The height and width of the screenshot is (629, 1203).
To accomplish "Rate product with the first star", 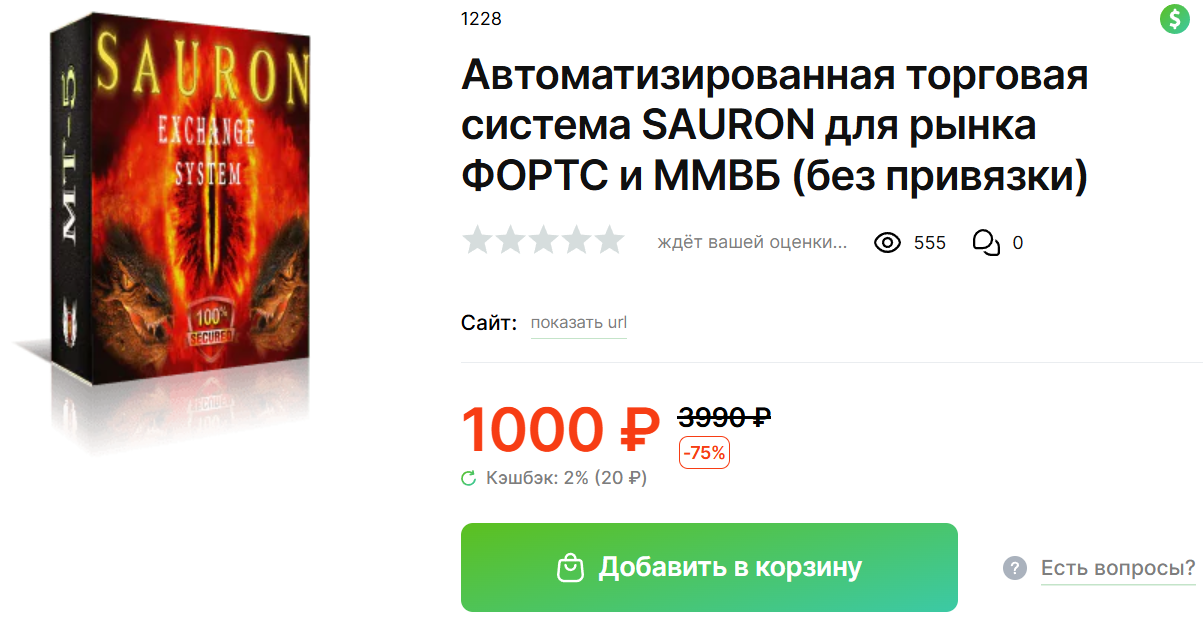I will pyautogui.click(x=478, y=240).
